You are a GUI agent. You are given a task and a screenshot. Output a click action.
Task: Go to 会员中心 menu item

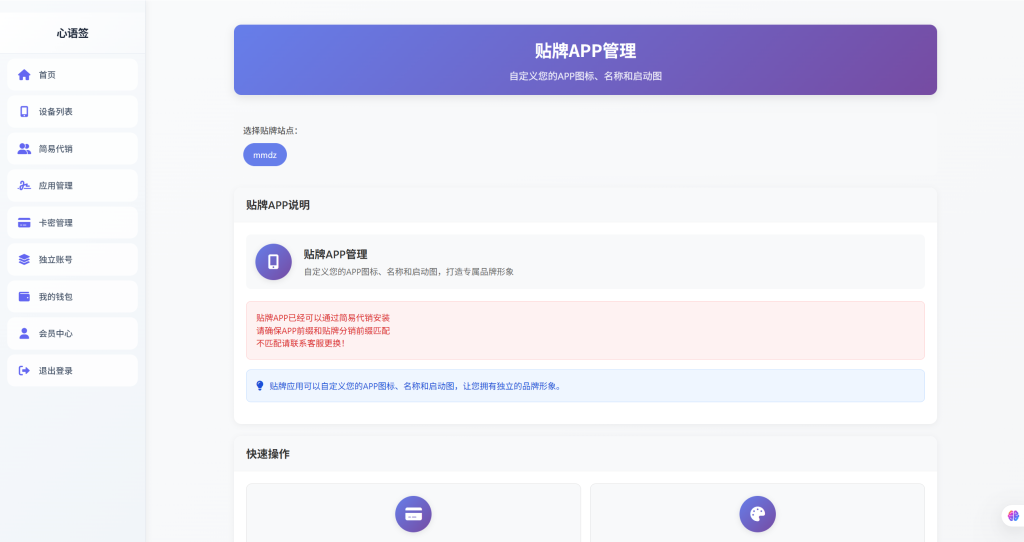coord(72,334)
